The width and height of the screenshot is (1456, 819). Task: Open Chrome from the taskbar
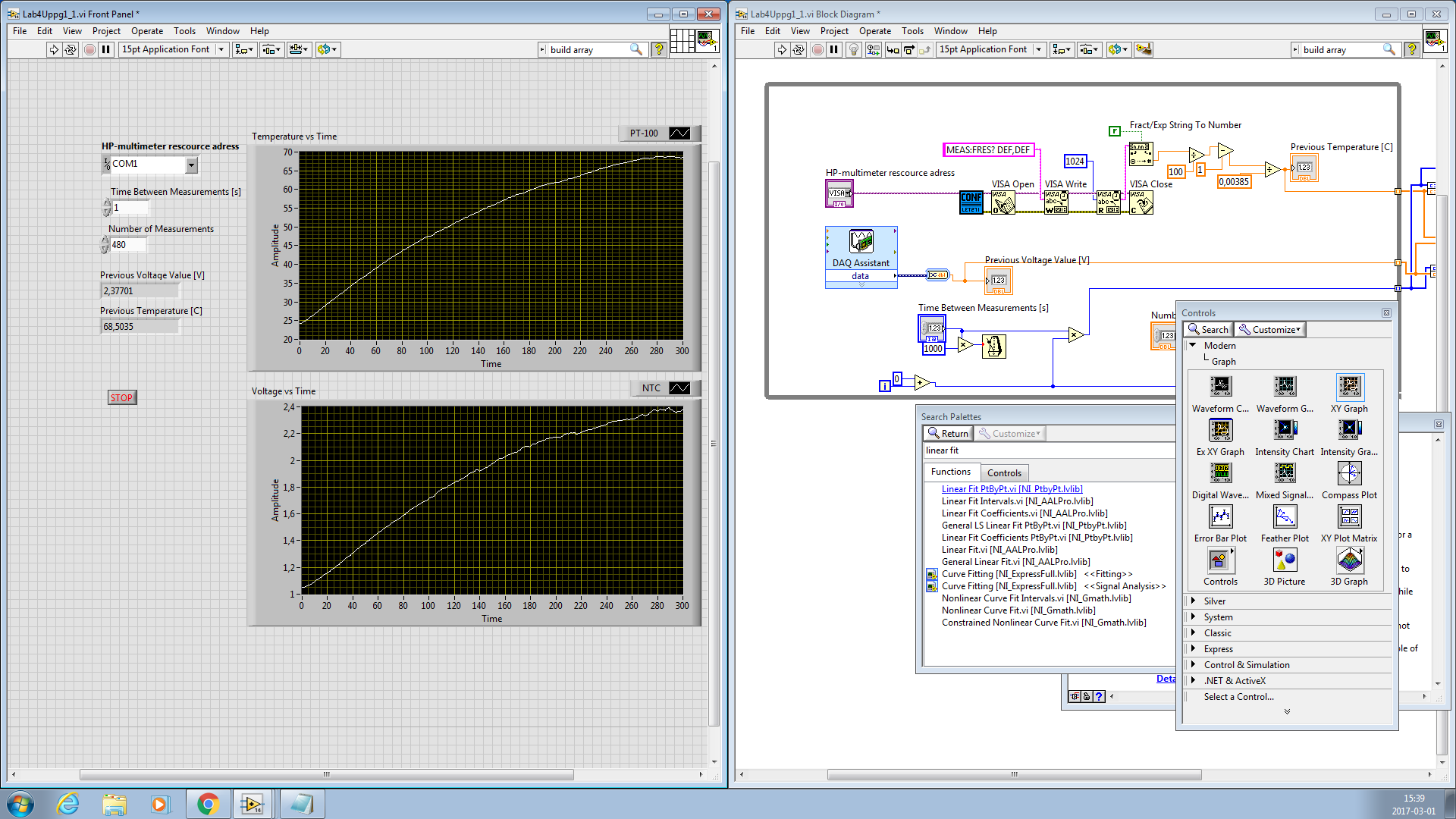(208, 804)
